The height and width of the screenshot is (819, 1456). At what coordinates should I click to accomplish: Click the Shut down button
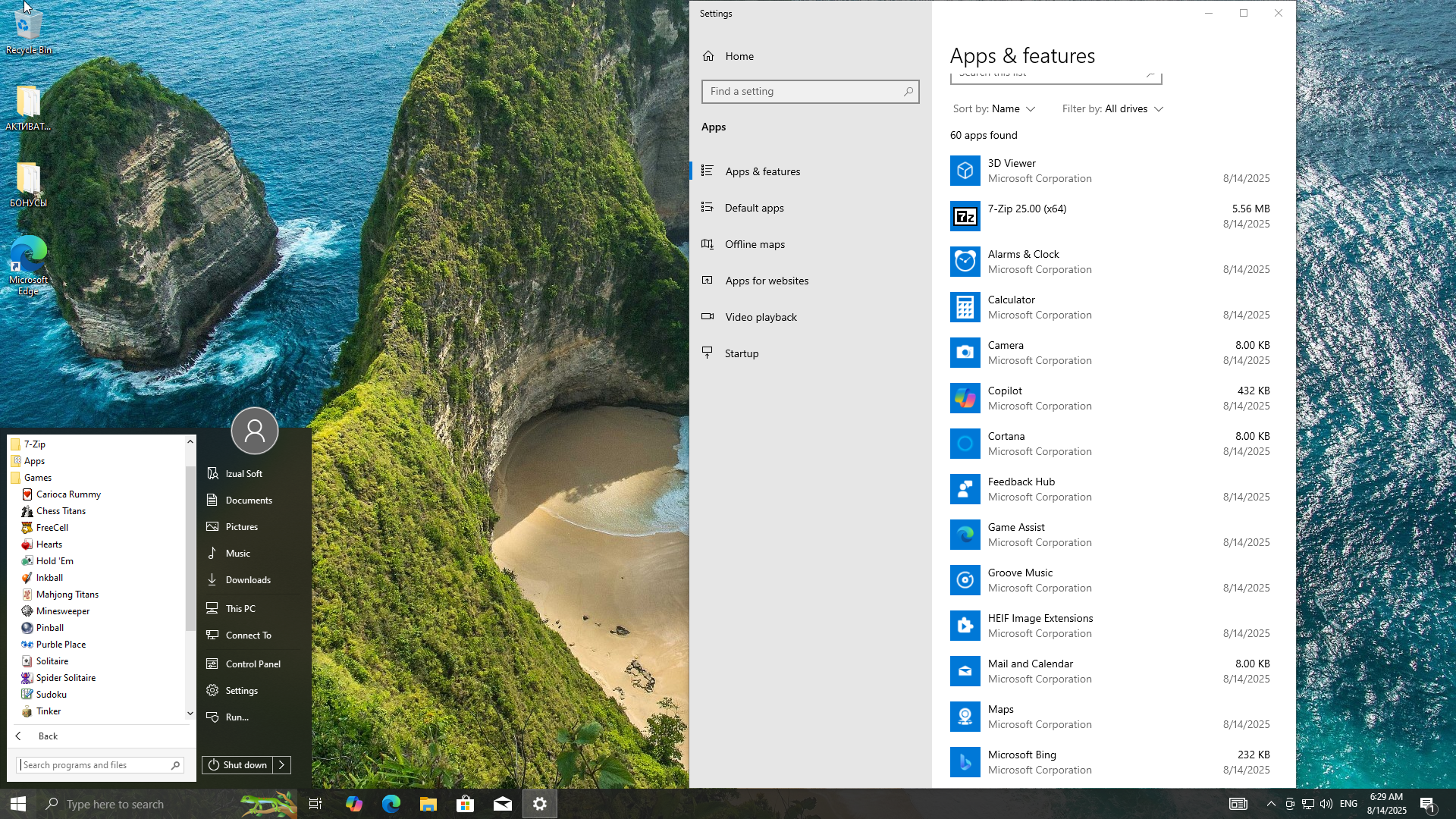237,765
